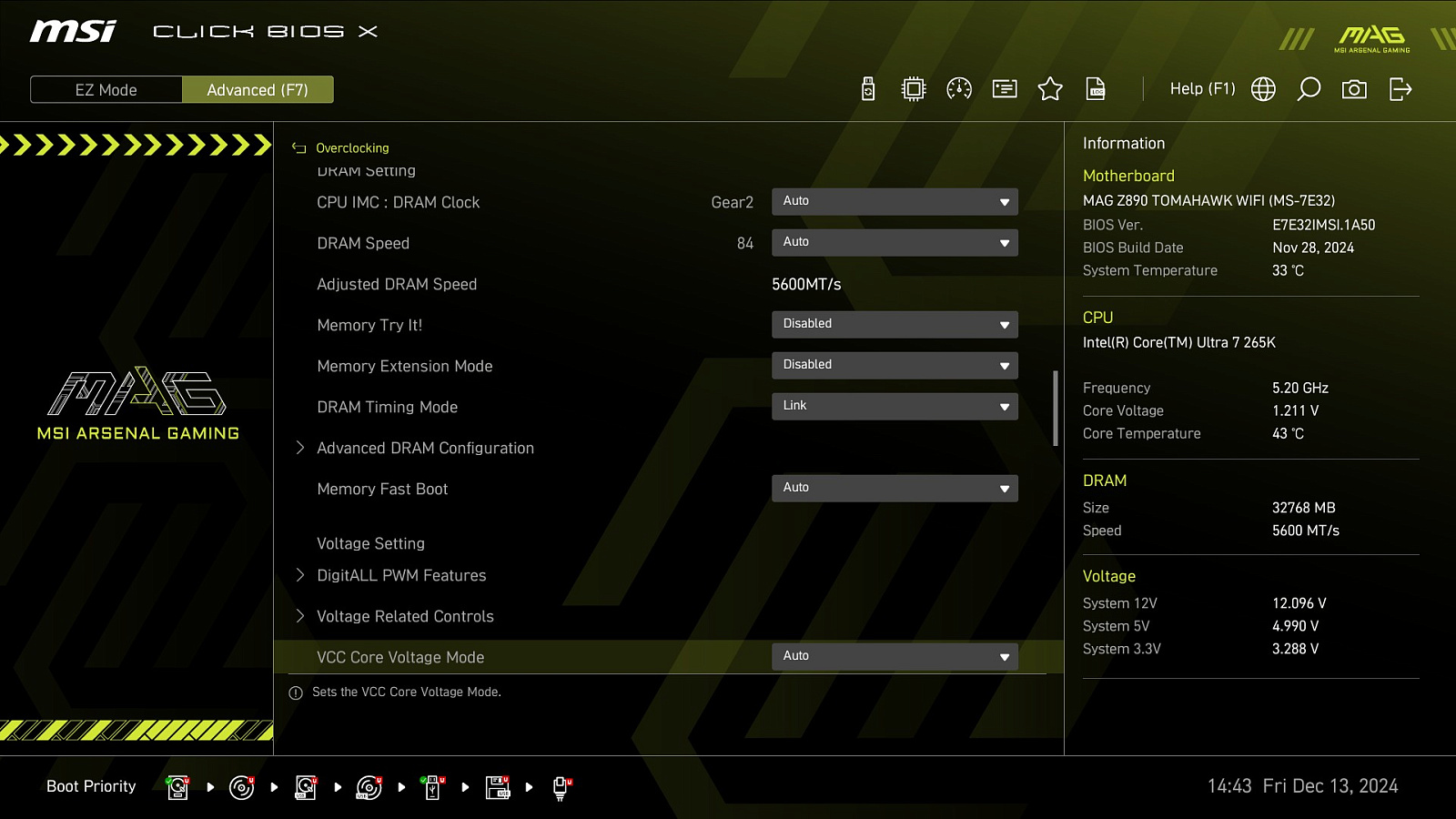Open the VCC Core Voltage Mode dropdown
This screenshot has width=1456, height=819.
pyautogui.click(x=895, y=657)
